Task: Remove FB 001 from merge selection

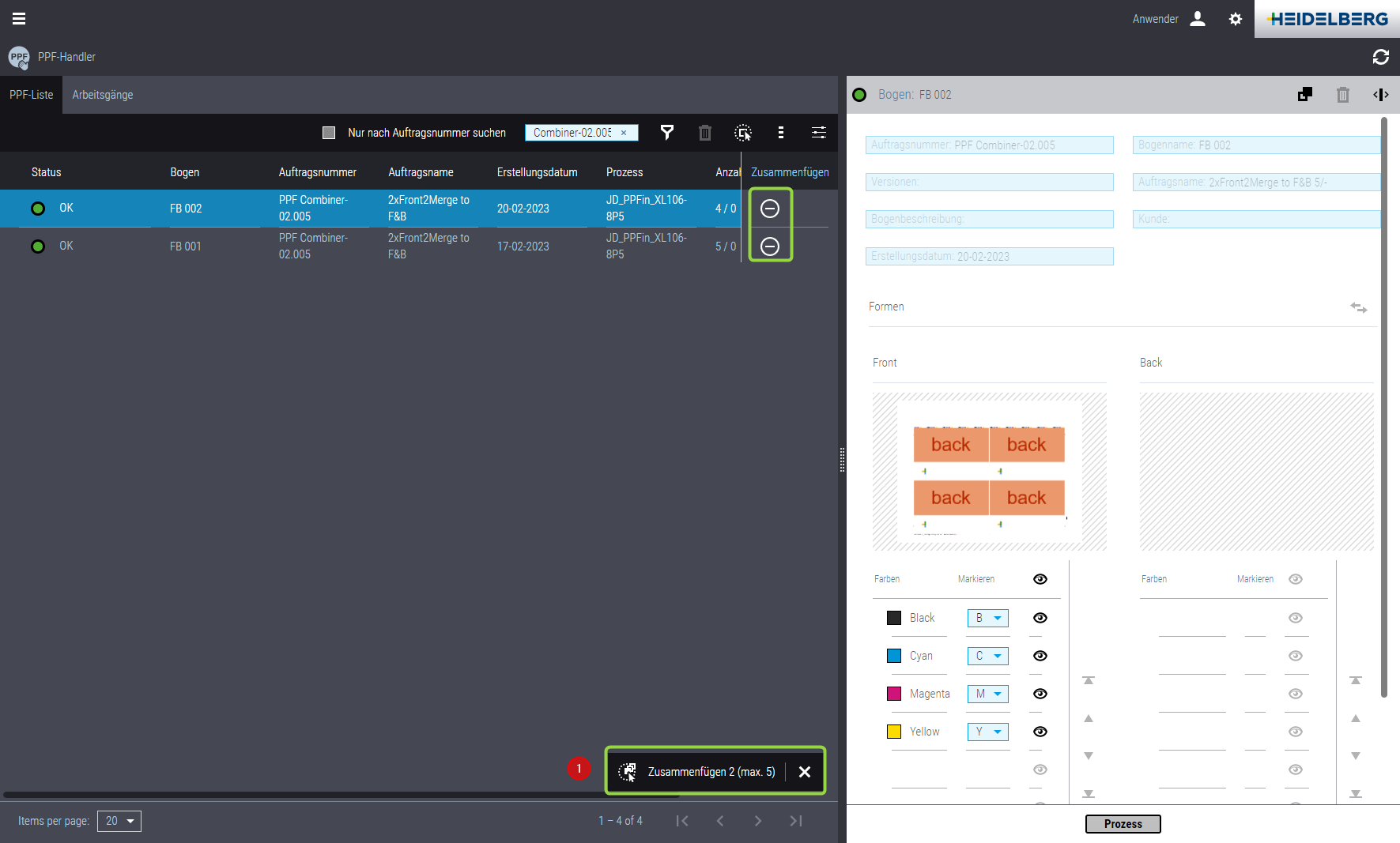Action: click(x=770, y=247)
